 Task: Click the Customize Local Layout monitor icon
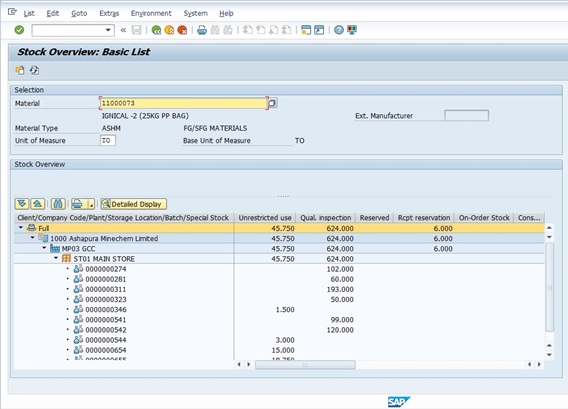(x=352, y=30)
